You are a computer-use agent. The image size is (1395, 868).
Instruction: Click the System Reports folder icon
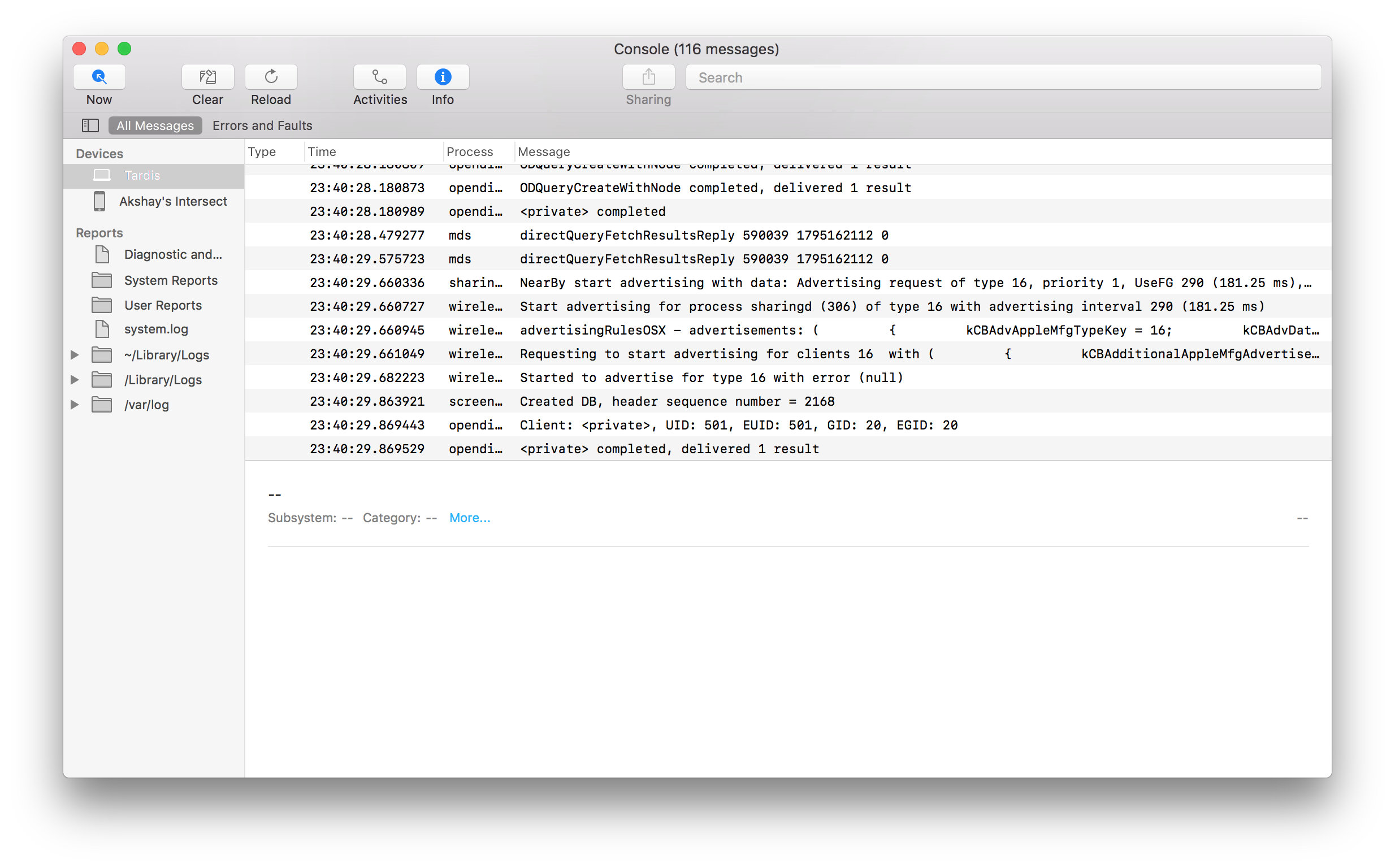click(102, 280)
